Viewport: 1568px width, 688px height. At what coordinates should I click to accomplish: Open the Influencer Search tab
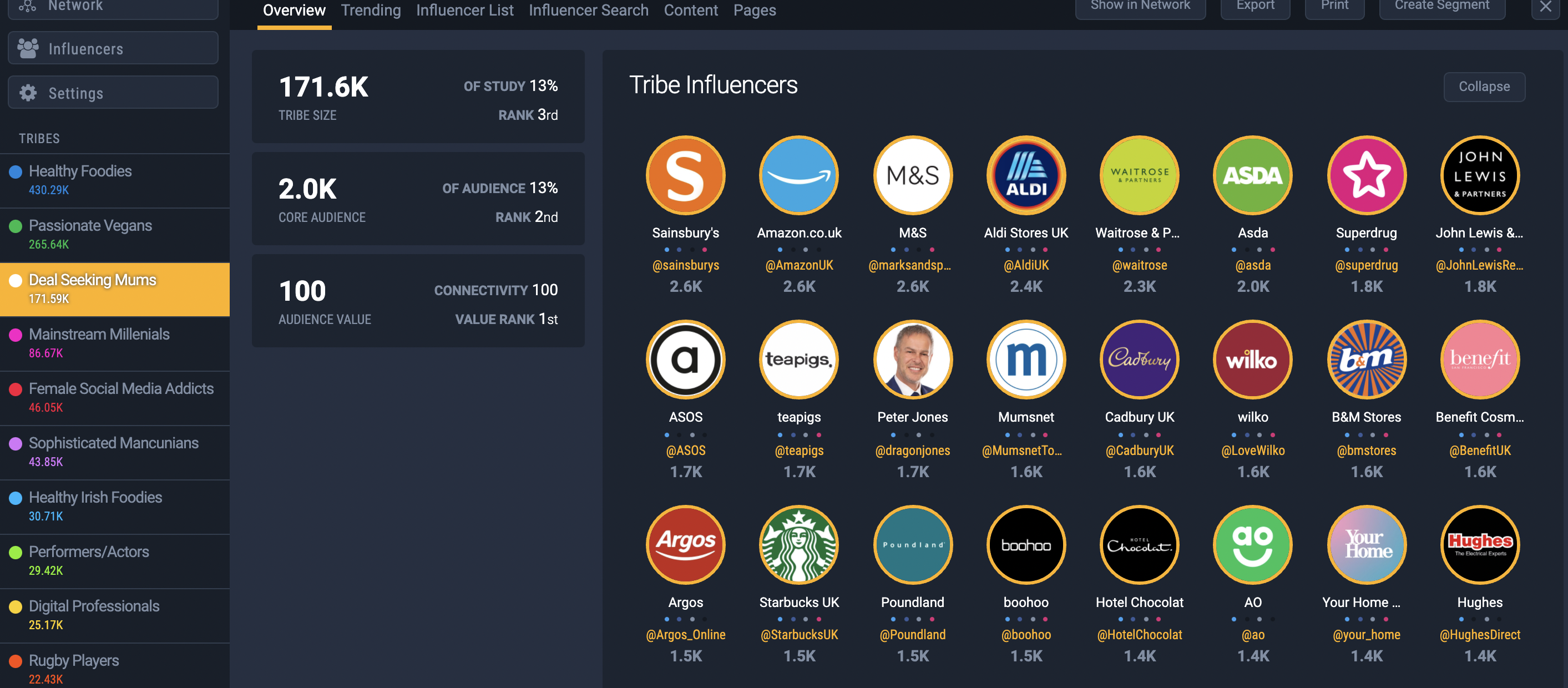tap(588, 11)
